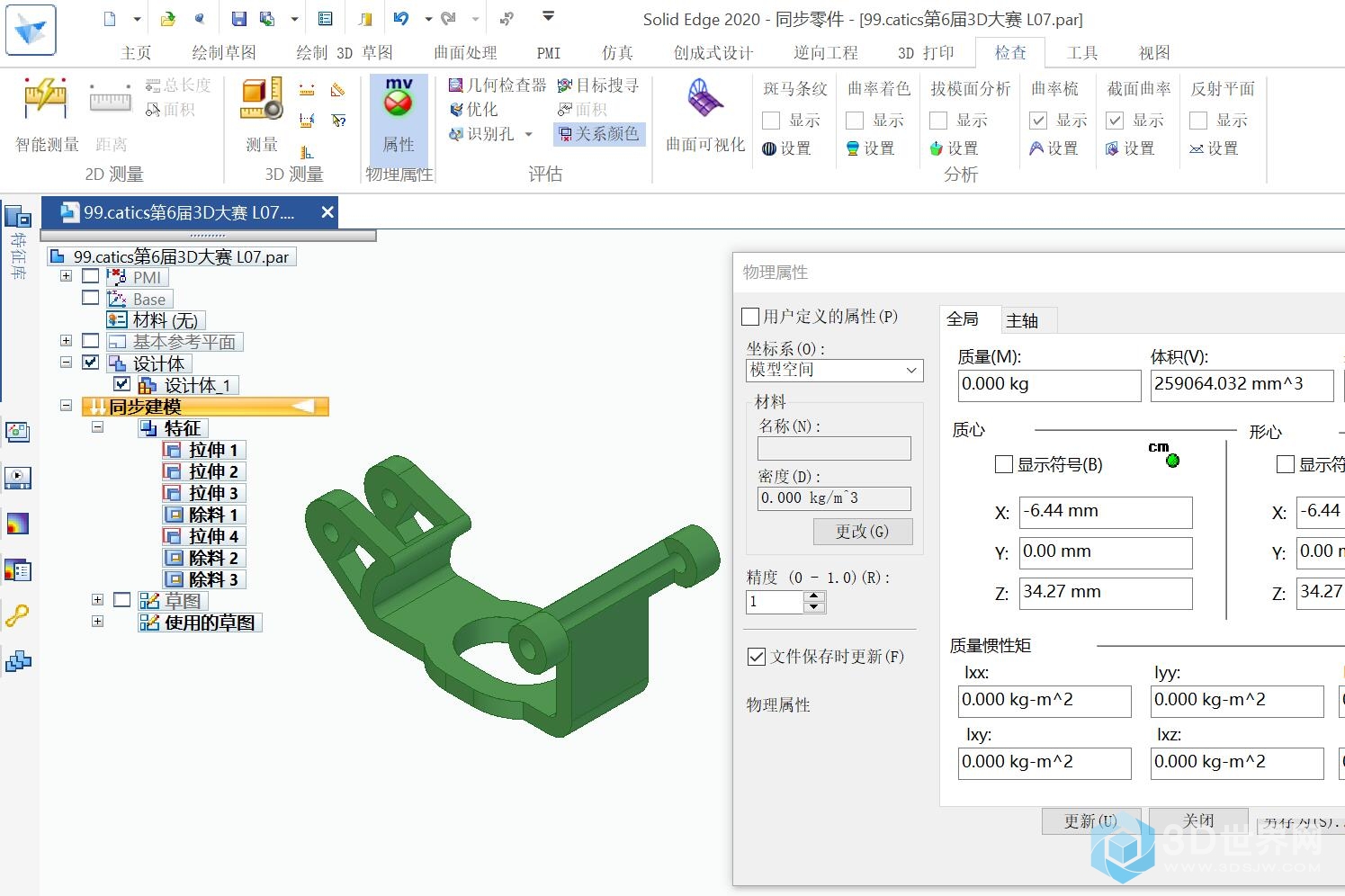Open the 几何检查器 geometry inspector
This screenshot has height=896, width=1345.
497,85
